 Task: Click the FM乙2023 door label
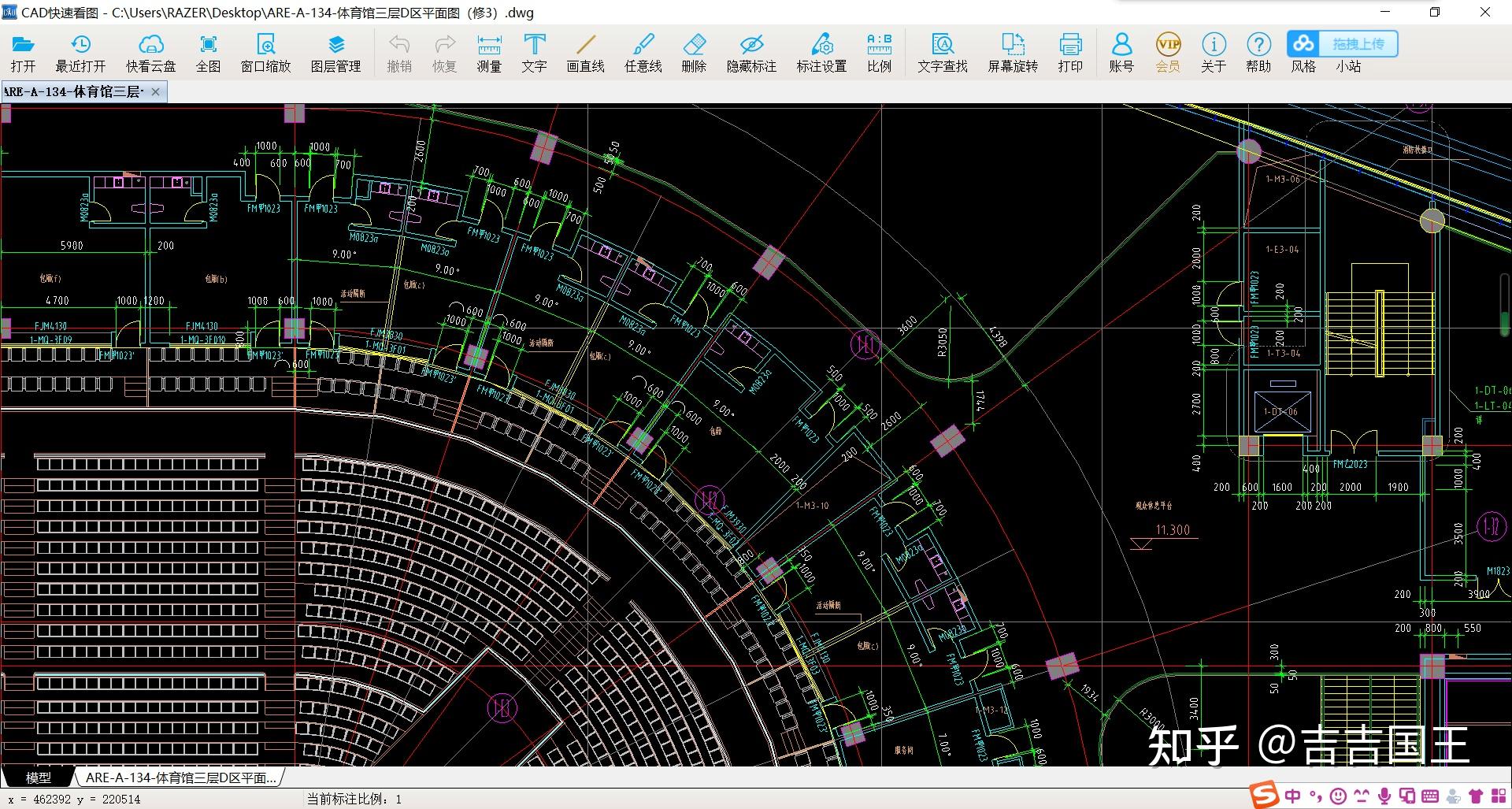point(1350,464)
